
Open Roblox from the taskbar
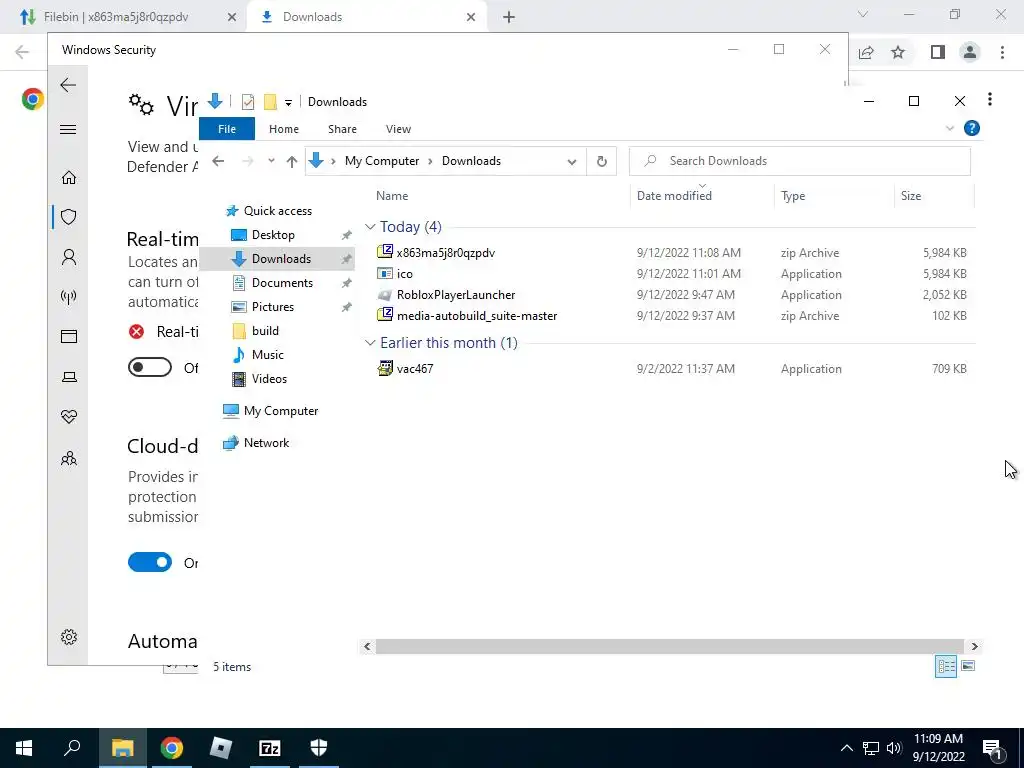point(221,748)
